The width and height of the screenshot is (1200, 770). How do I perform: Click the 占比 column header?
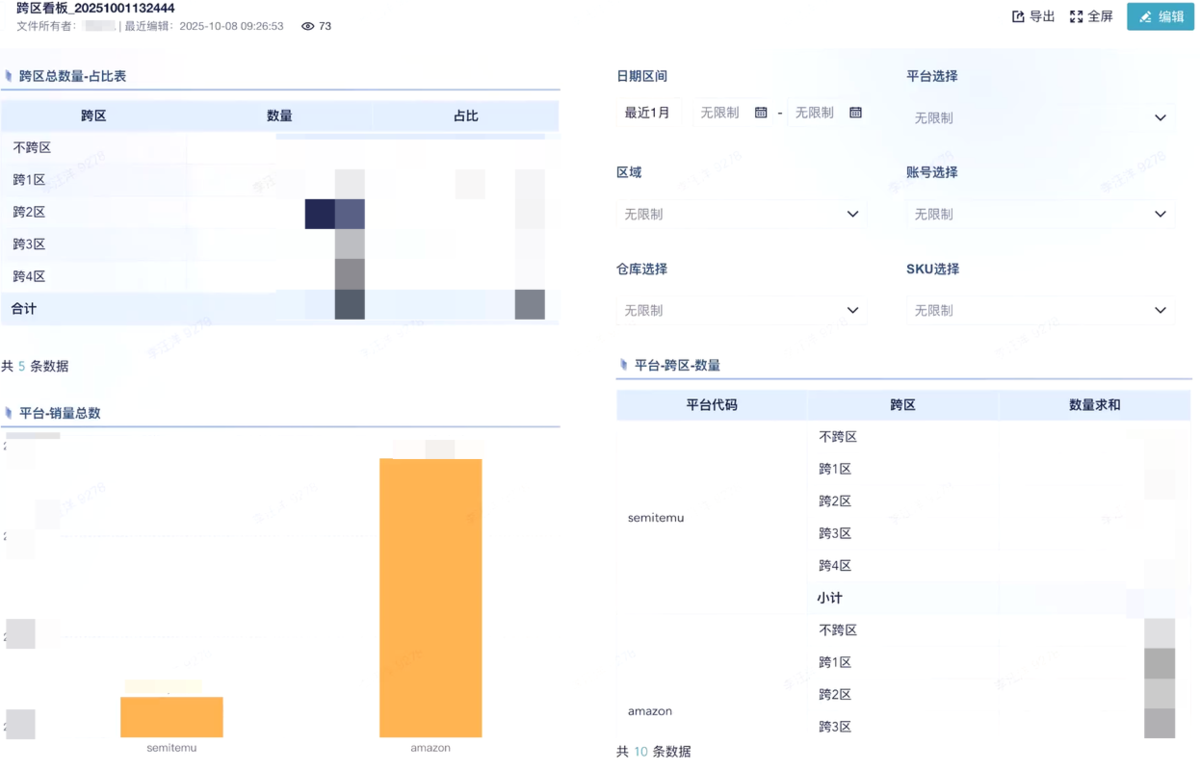click(465, 116)
